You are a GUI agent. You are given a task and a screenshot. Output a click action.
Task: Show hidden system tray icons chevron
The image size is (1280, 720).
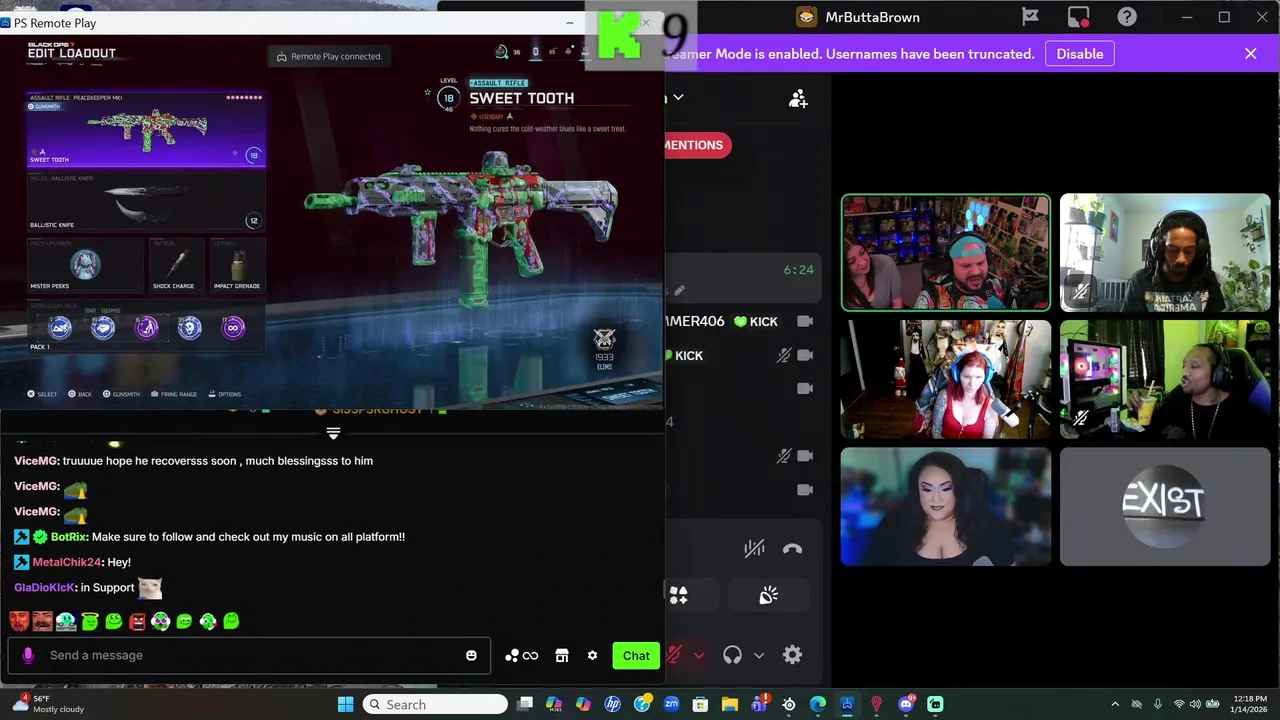[1115, 704]
